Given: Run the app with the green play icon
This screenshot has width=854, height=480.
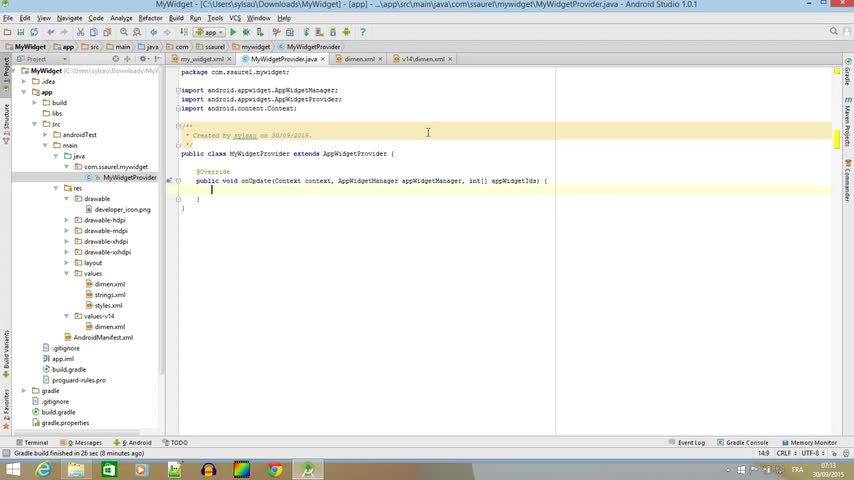Looking at the screenshot, I should [233, 32].
